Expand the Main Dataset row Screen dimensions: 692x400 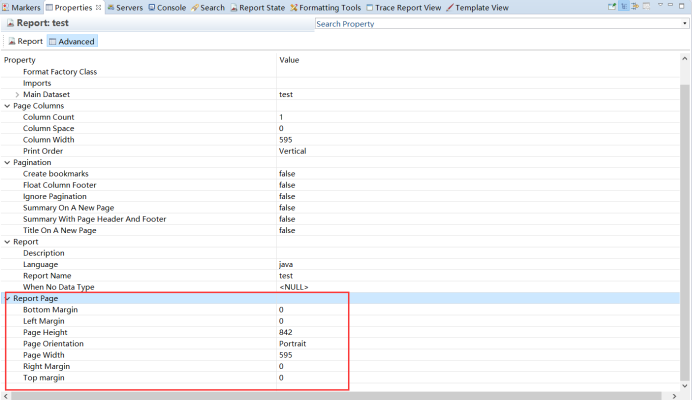(17, 94)
